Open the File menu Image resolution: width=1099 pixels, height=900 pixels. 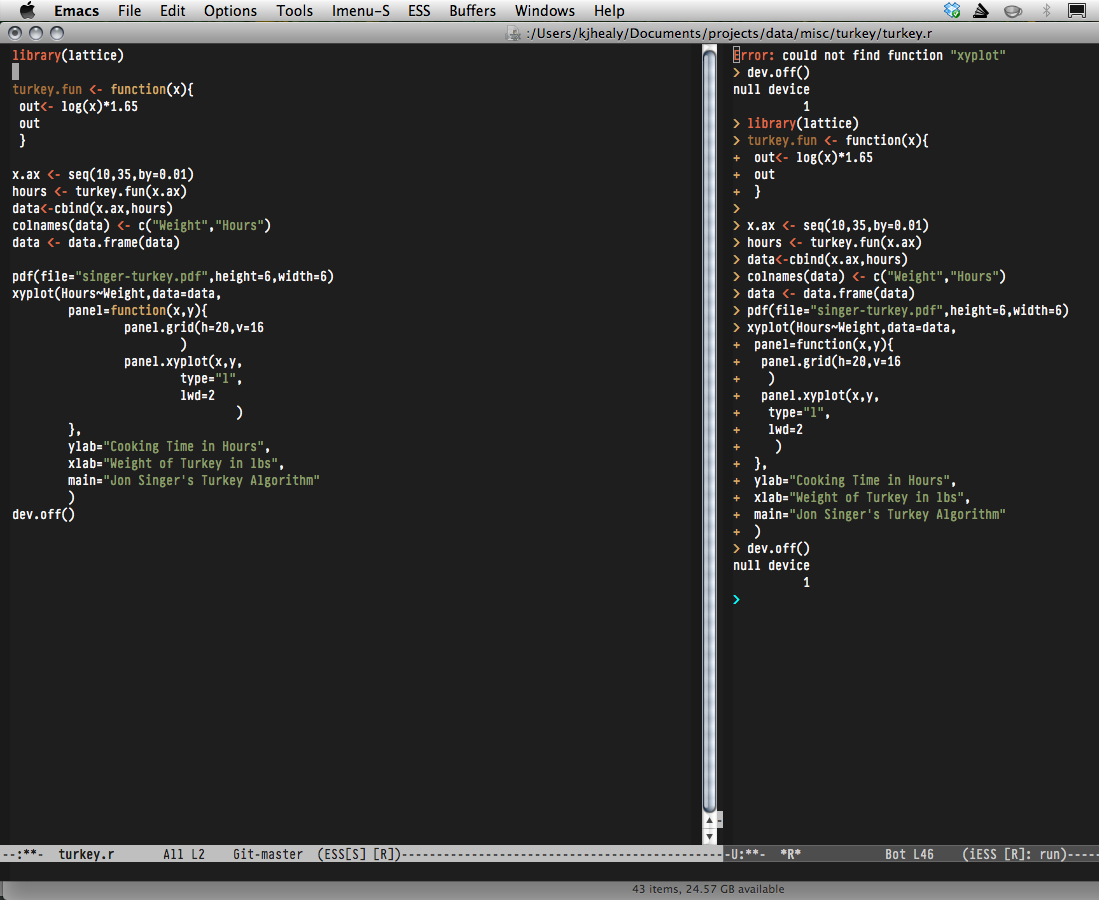pos(129,11)
